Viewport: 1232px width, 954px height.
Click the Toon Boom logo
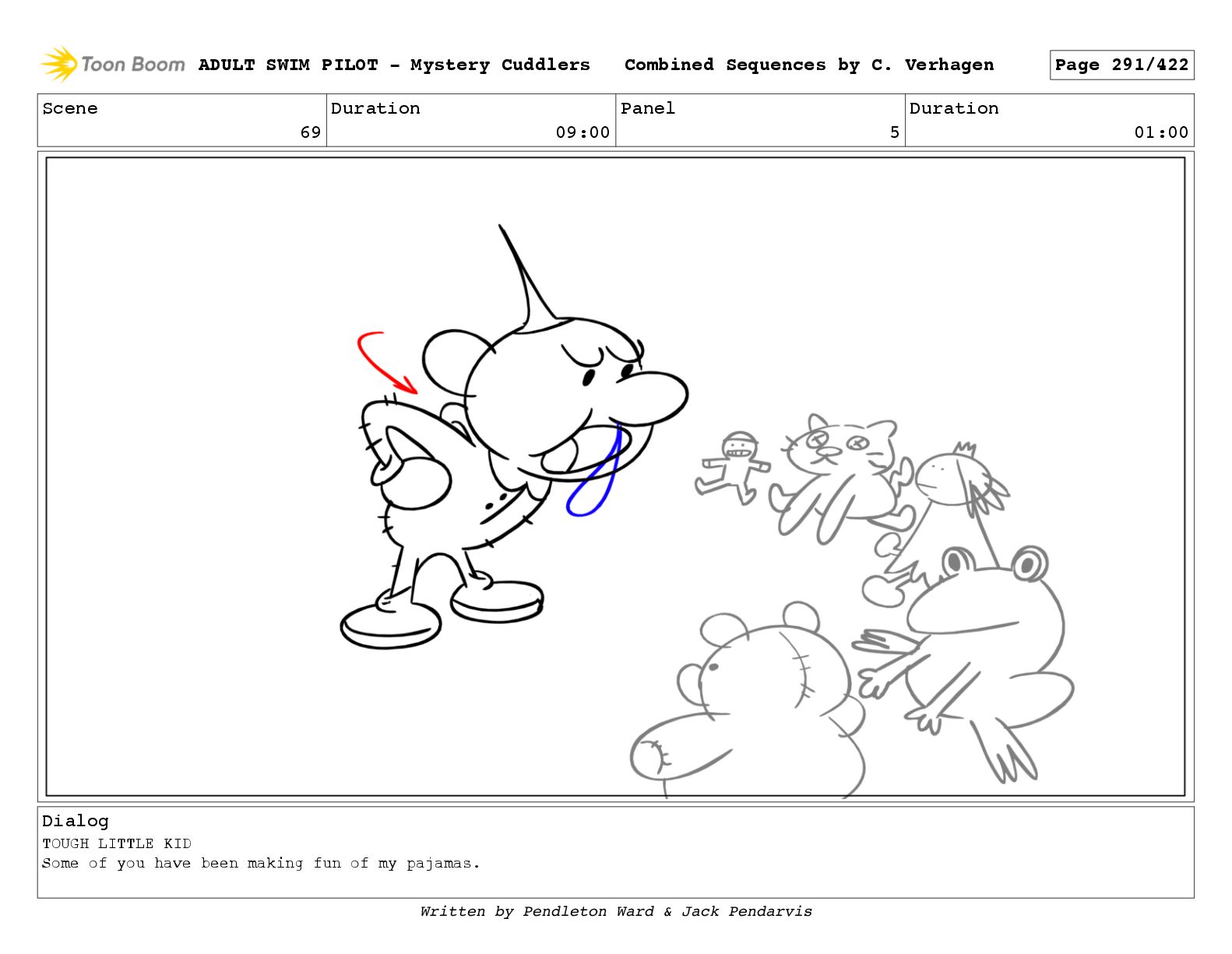click(112, 64)
